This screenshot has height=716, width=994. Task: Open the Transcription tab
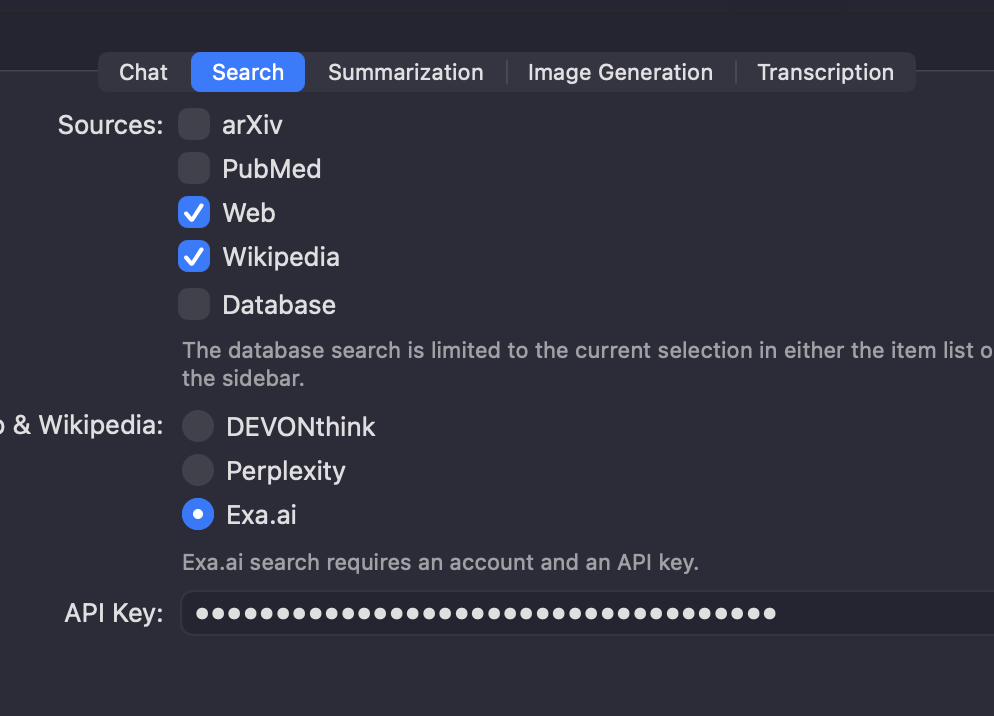point(825,73)
